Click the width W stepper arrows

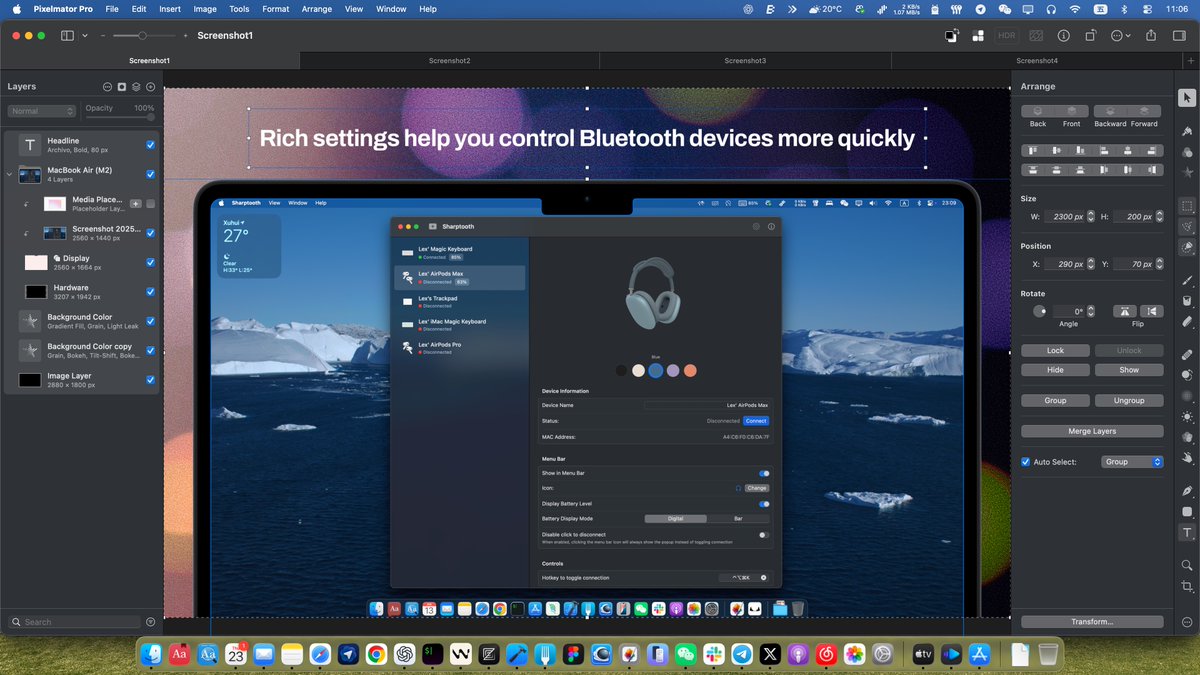[x=1090, y=216]
